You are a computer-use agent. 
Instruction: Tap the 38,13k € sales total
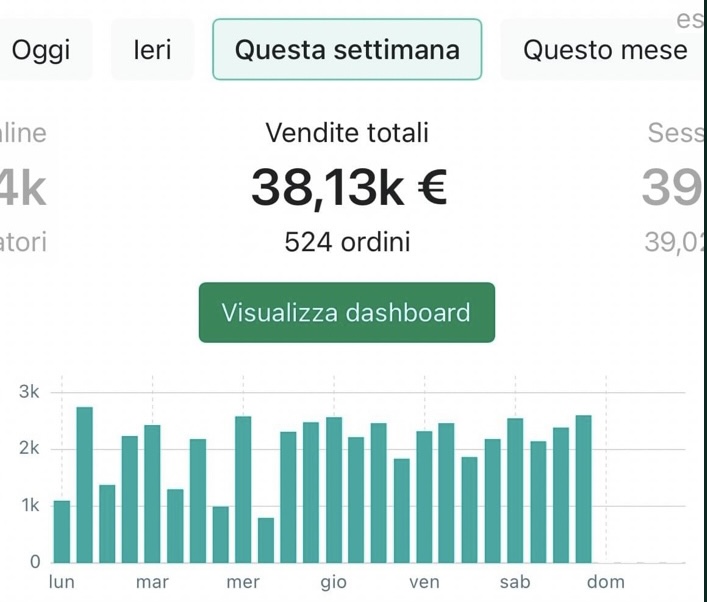348,187
